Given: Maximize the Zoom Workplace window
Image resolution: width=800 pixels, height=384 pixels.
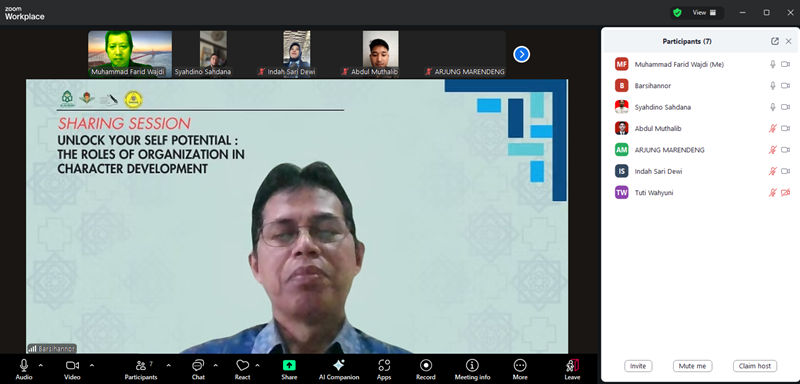Looking at the screenshot, I should pyautogui.click(x=766, y=13).
